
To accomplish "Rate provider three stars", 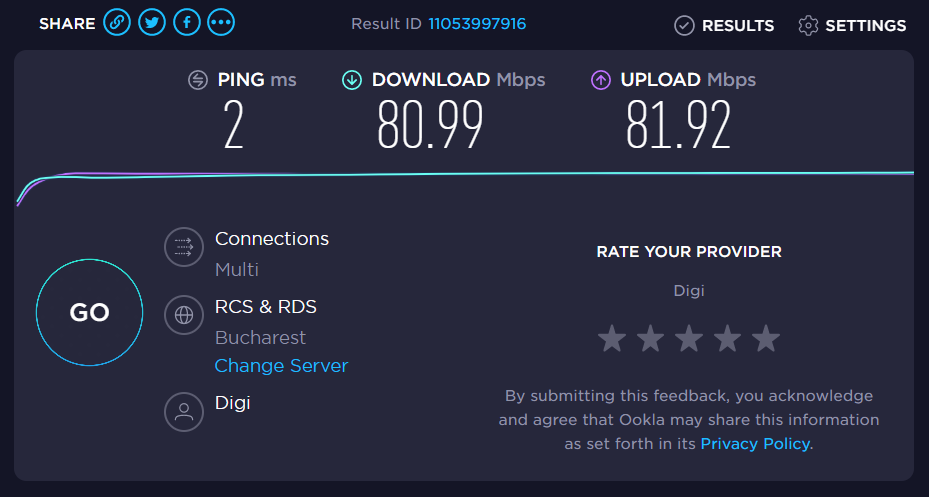I will [x=689, y=339].
